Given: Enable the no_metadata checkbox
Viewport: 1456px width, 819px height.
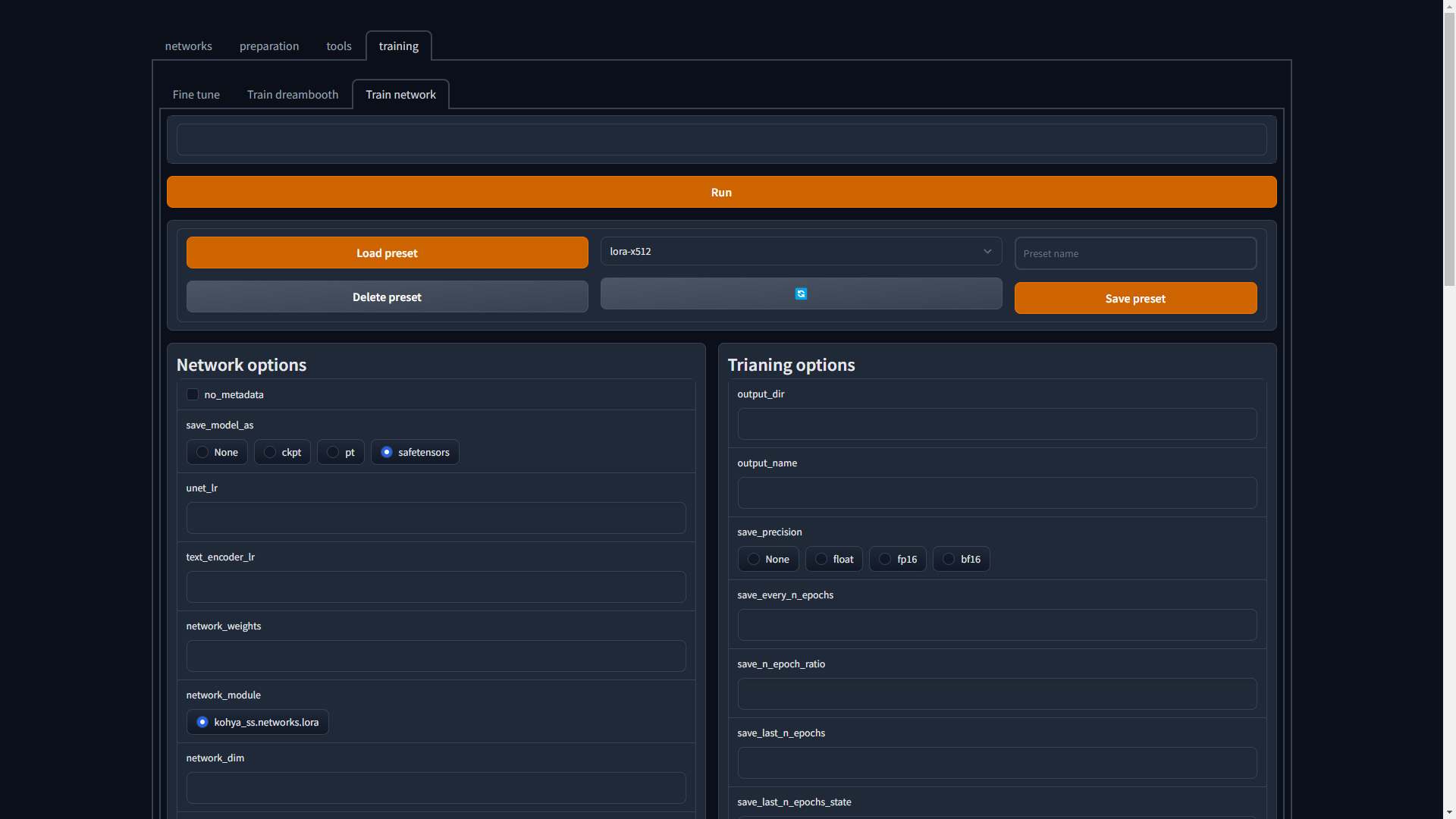Looking at the screenshot, I should [x=193, y=394].
